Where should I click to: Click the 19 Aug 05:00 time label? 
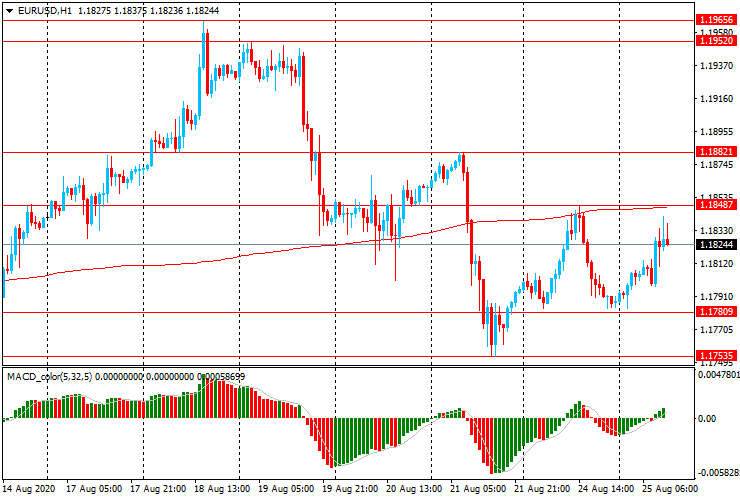coord(286,488)
